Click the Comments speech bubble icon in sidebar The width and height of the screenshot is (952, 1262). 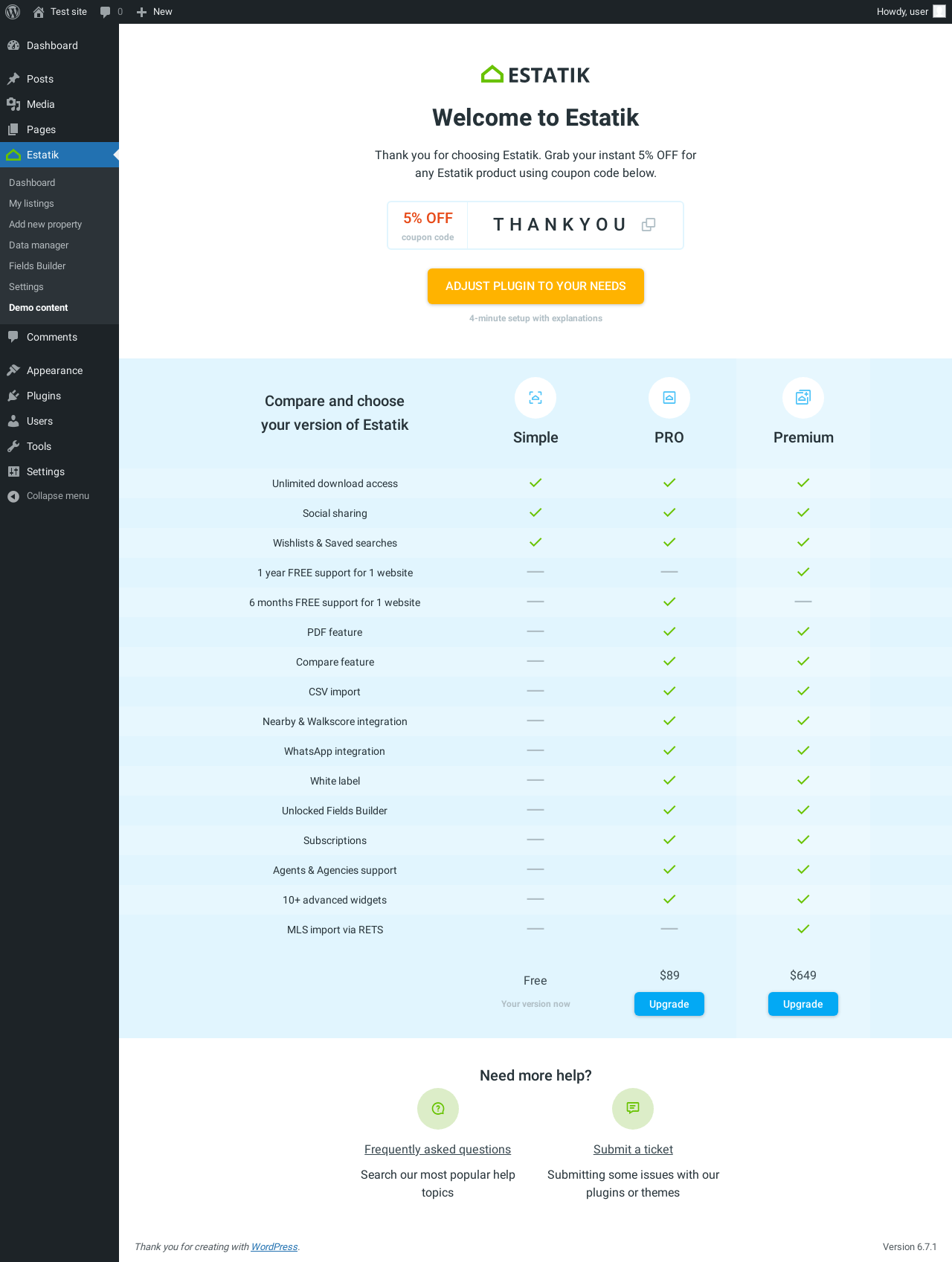[13, 337]
